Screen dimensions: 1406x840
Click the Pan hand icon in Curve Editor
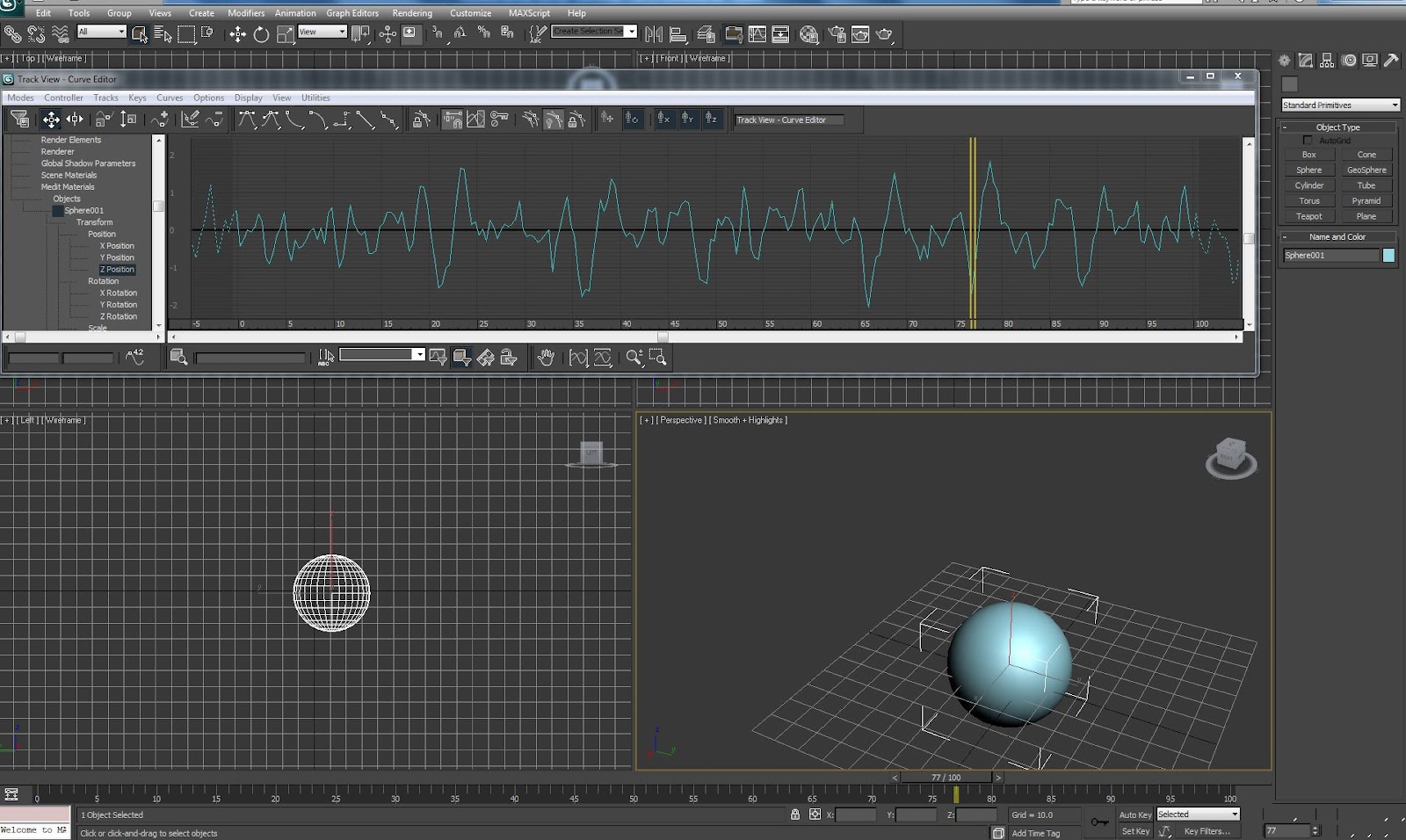point(546,357)
